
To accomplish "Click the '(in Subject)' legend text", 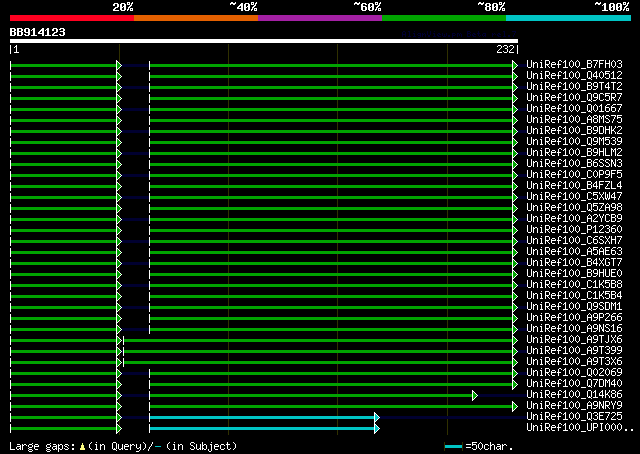I will [x=201, y=447].
